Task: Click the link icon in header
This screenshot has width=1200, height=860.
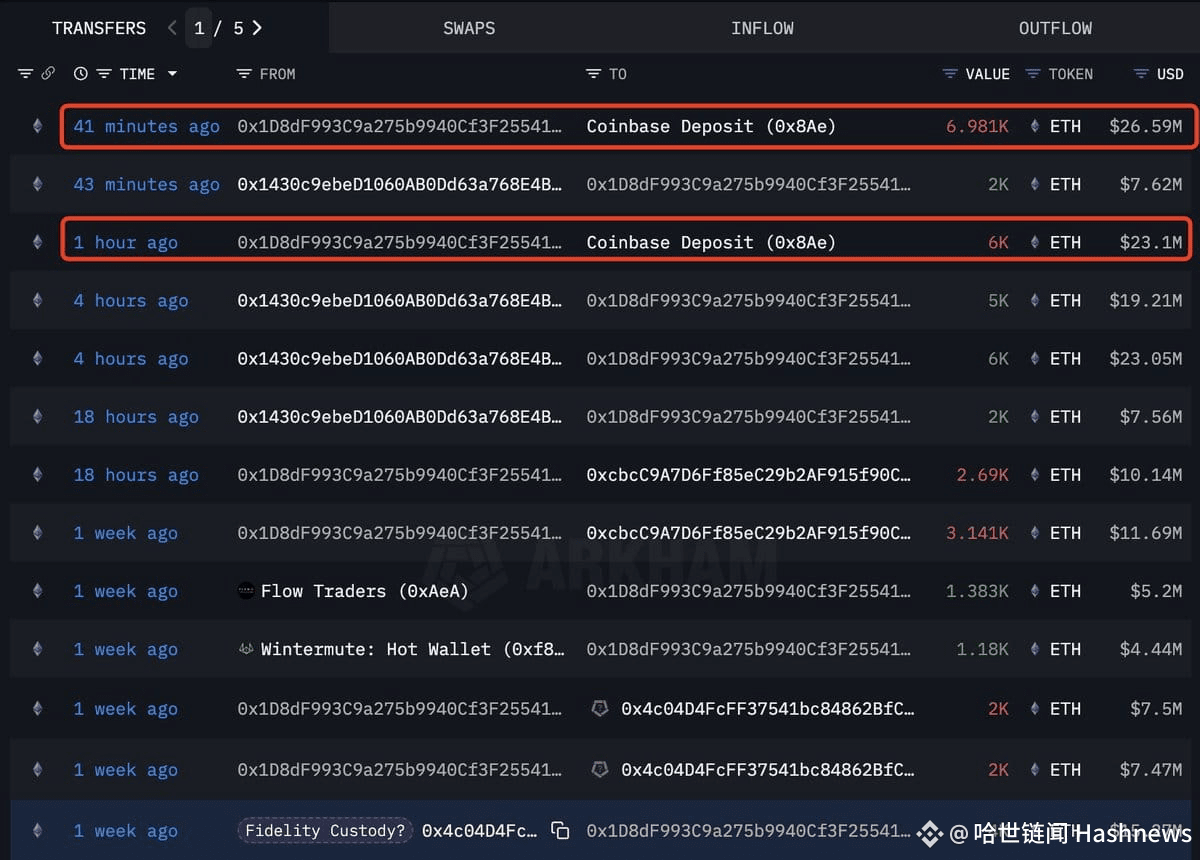Action: 48,74
